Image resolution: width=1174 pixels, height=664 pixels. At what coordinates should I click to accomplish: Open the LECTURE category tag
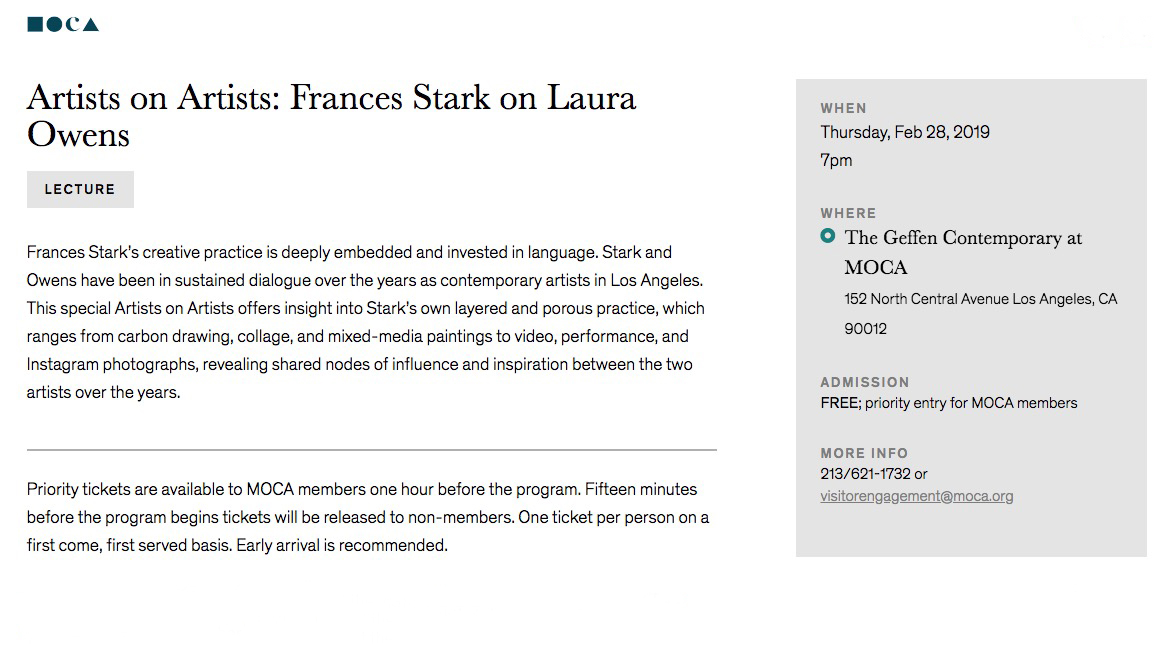point(80,189)
